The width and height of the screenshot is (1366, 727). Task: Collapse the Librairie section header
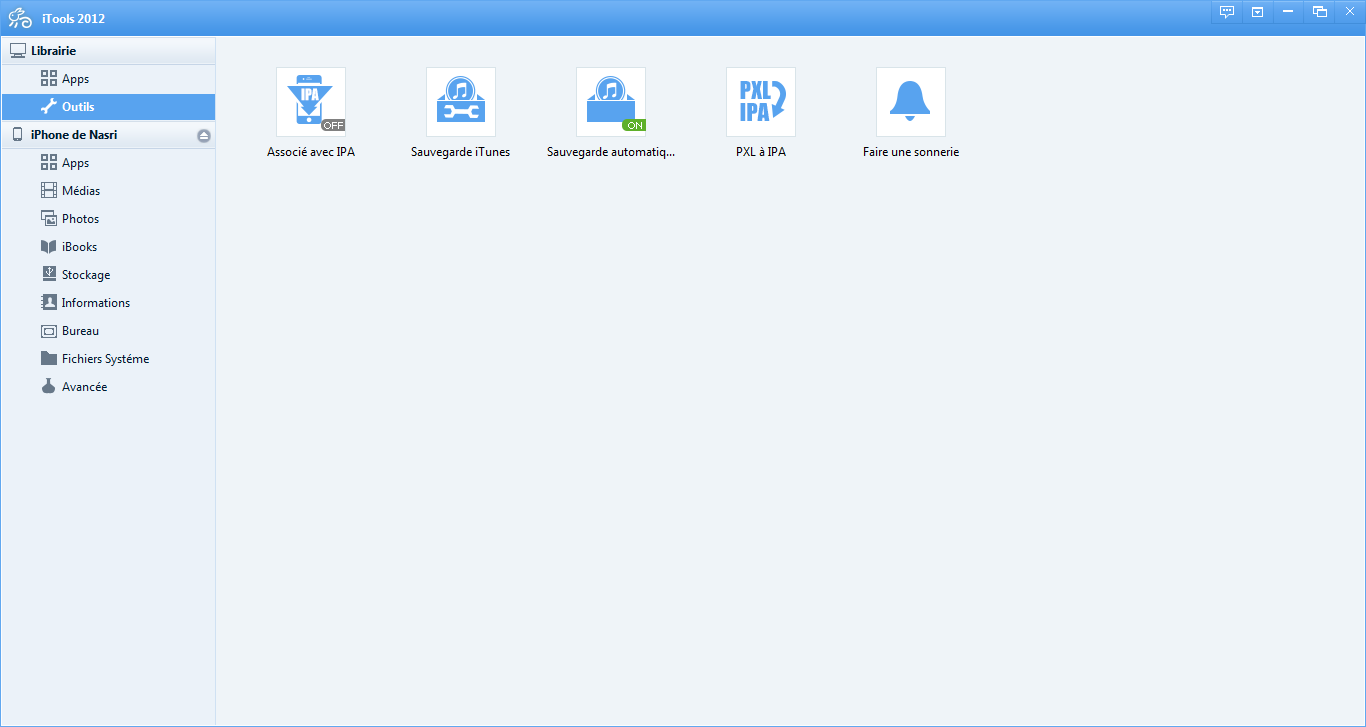click(x=108, y=51)
